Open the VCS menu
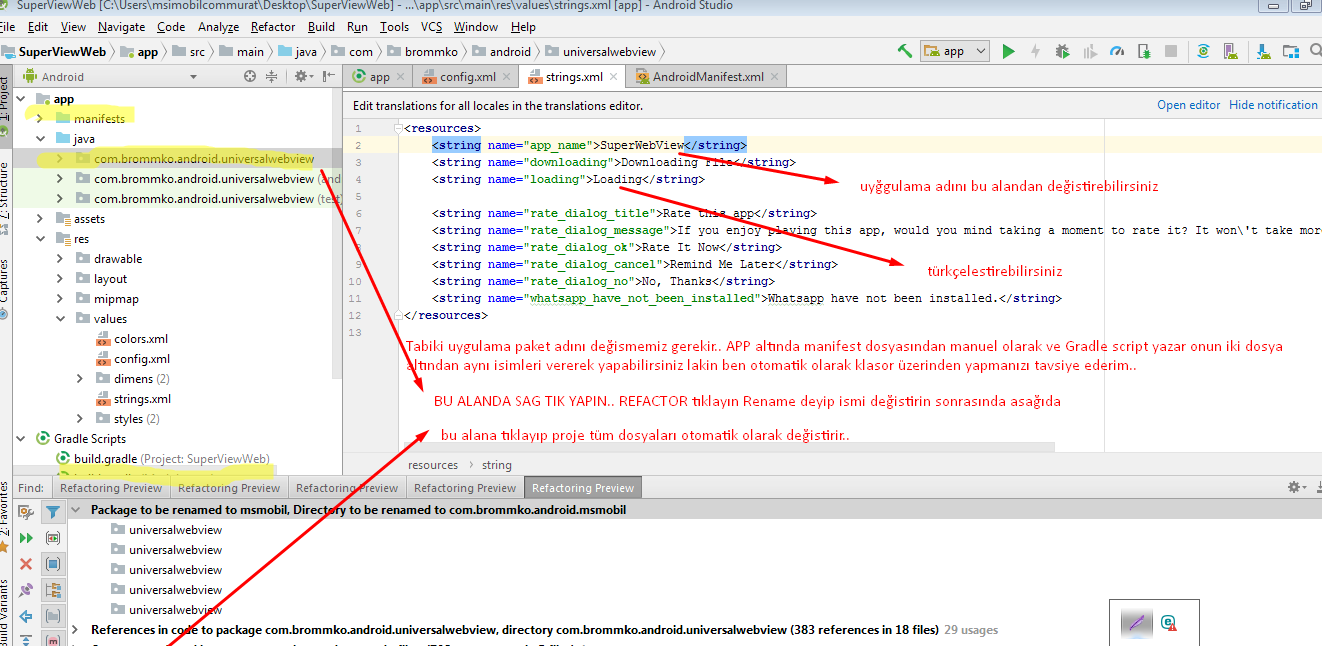This screenshot has height=646, width=1322. click(431, 27)
